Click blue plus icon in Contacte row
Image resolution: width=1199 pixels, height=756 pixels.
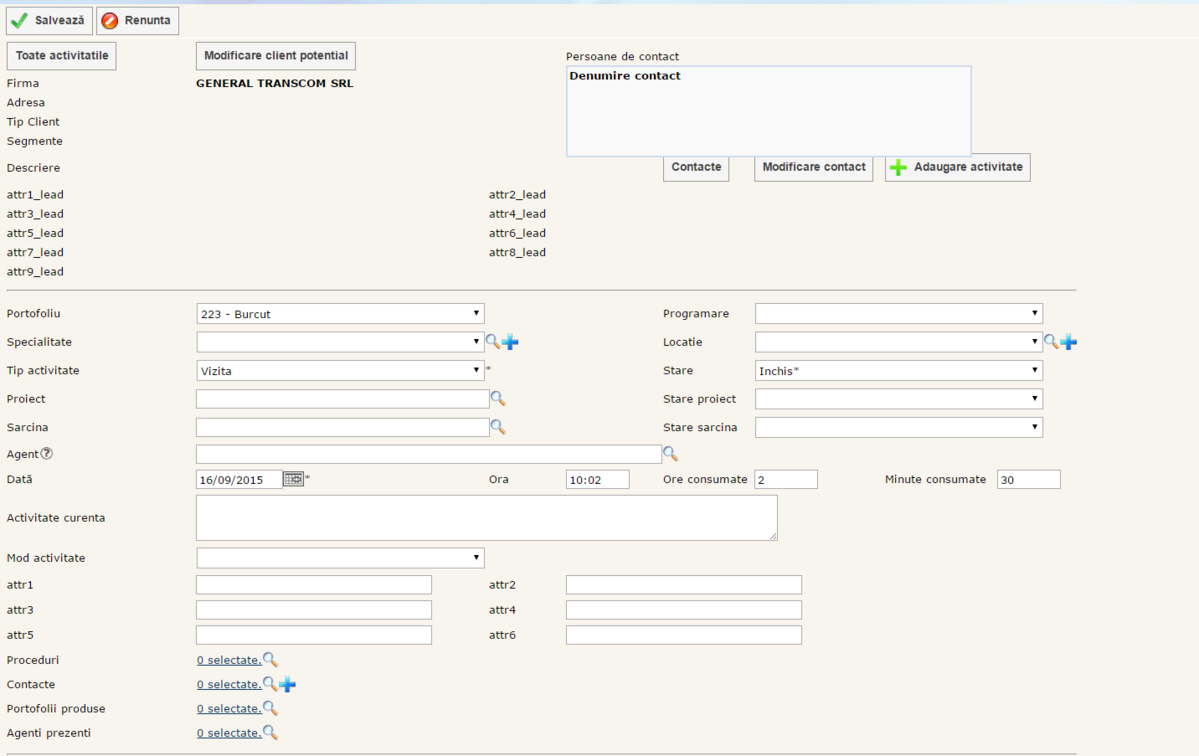pyautogui.click(x=288, y=685)
